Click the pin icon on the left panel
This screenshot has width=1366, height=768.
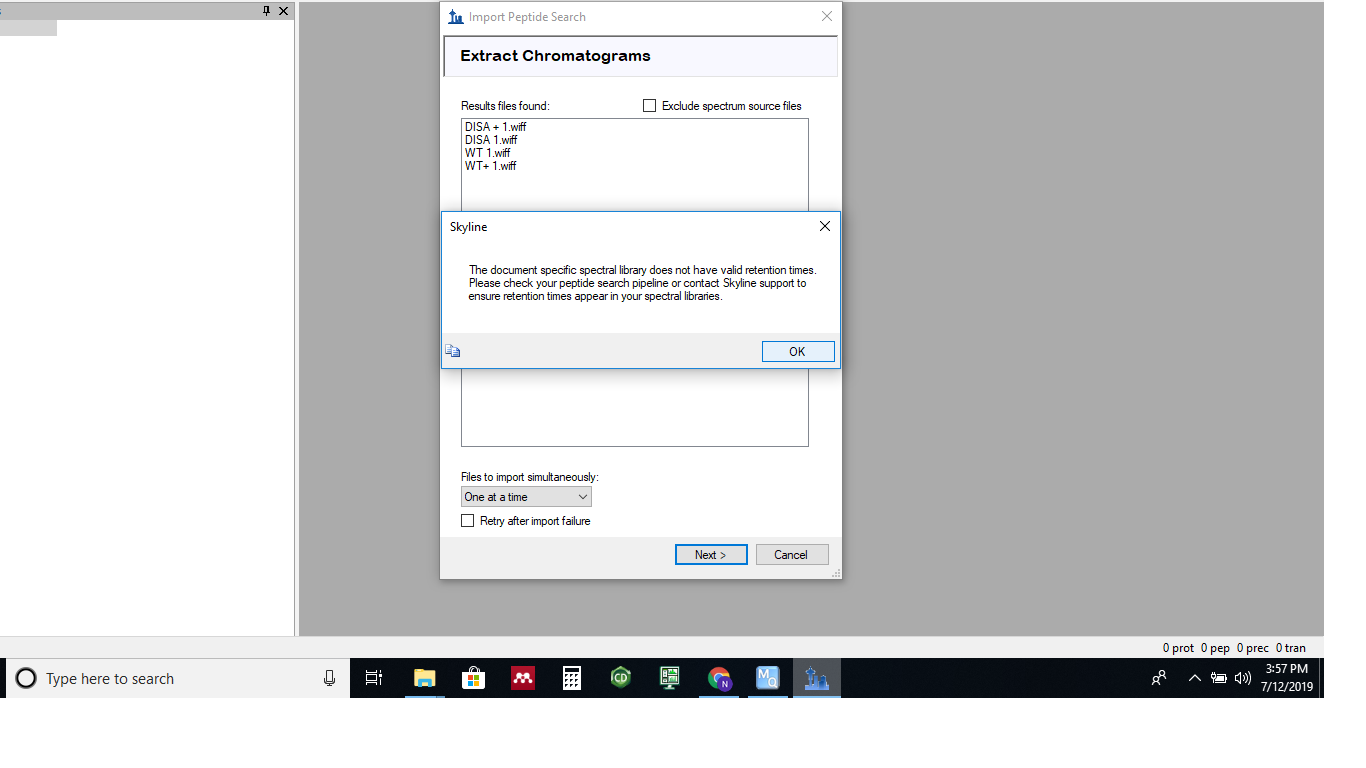pyautogui.click(x=266, y=11)
